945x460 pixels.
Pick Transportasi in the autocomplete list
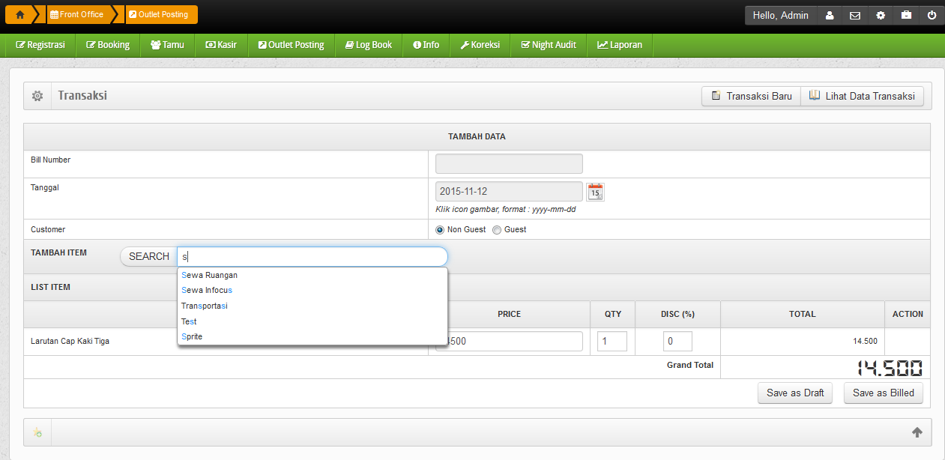click(x=204, y=306)
